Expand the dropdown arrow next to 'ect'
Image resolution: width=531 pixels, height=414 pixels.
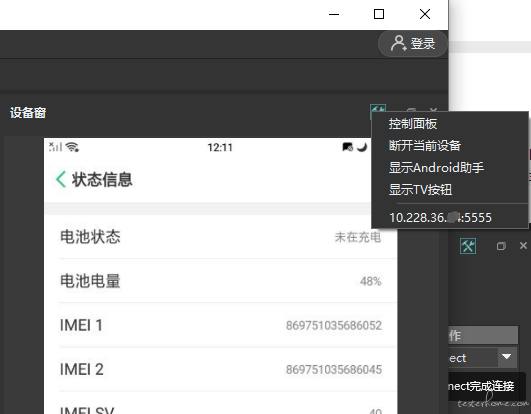click(507, 356)
